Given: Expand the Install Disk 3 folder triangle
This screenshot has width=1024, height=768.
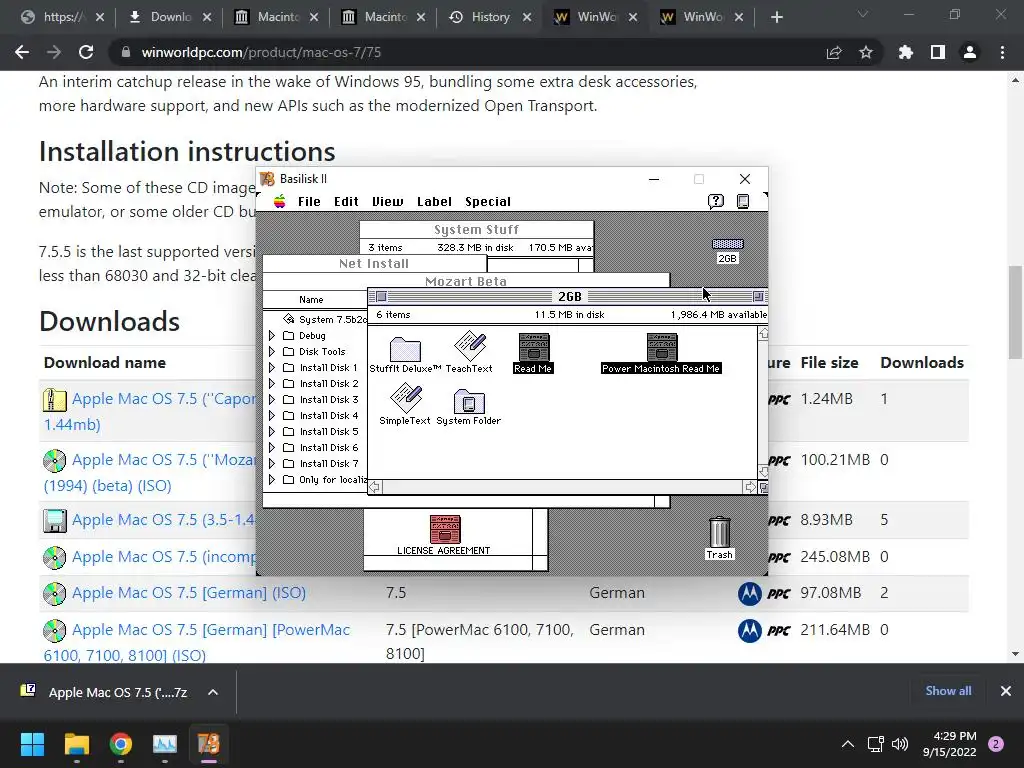Looking at the screenshot, I should click(x=272, y=400).
